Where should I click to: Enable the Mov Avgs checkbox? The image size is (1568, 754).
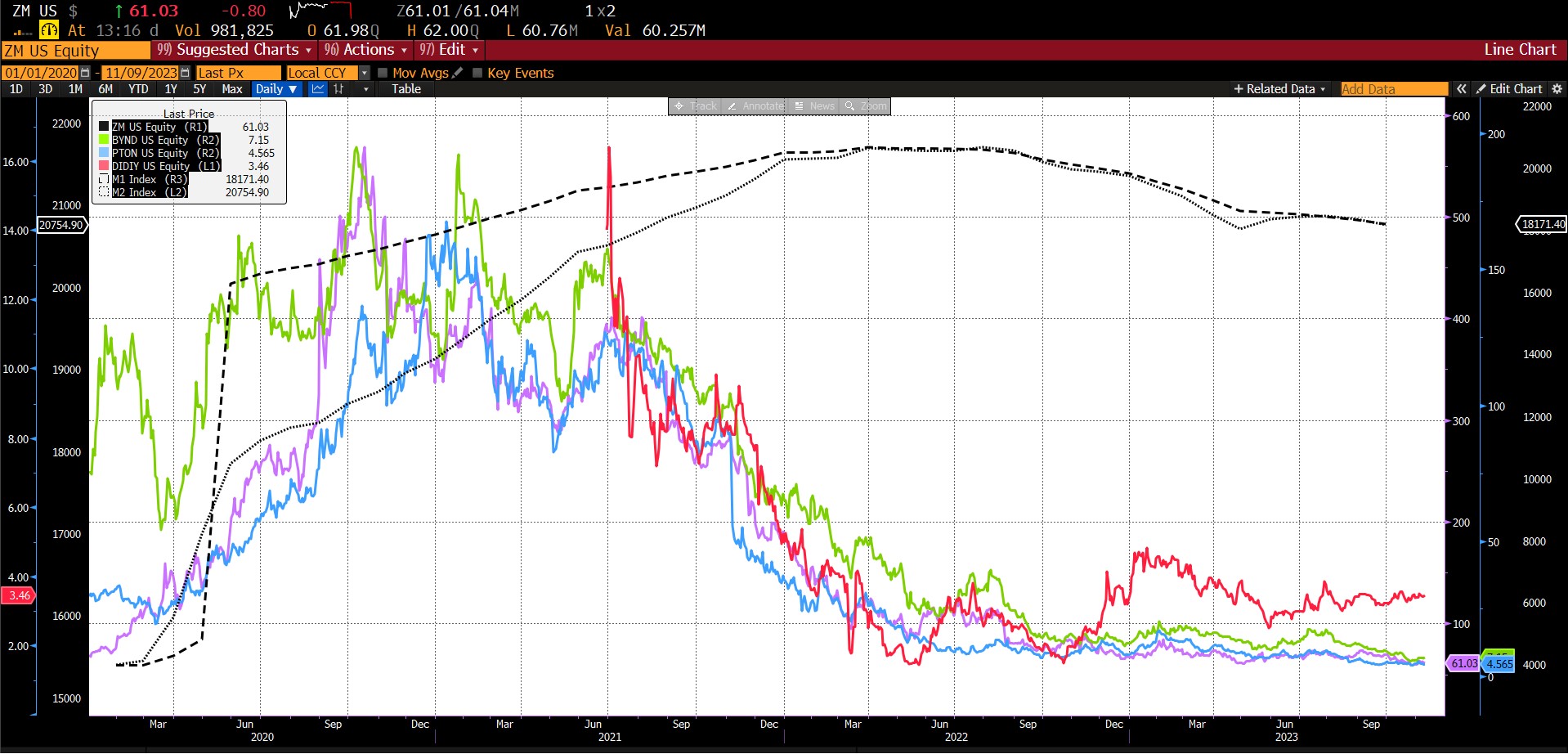click(x=383, y=73)
